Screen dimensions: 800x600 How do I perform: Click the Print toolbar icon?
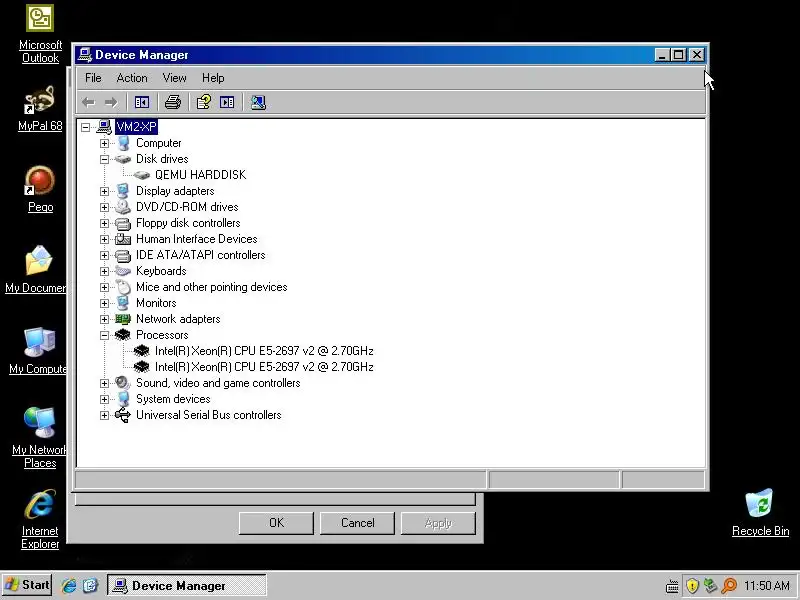click(173, 103)
